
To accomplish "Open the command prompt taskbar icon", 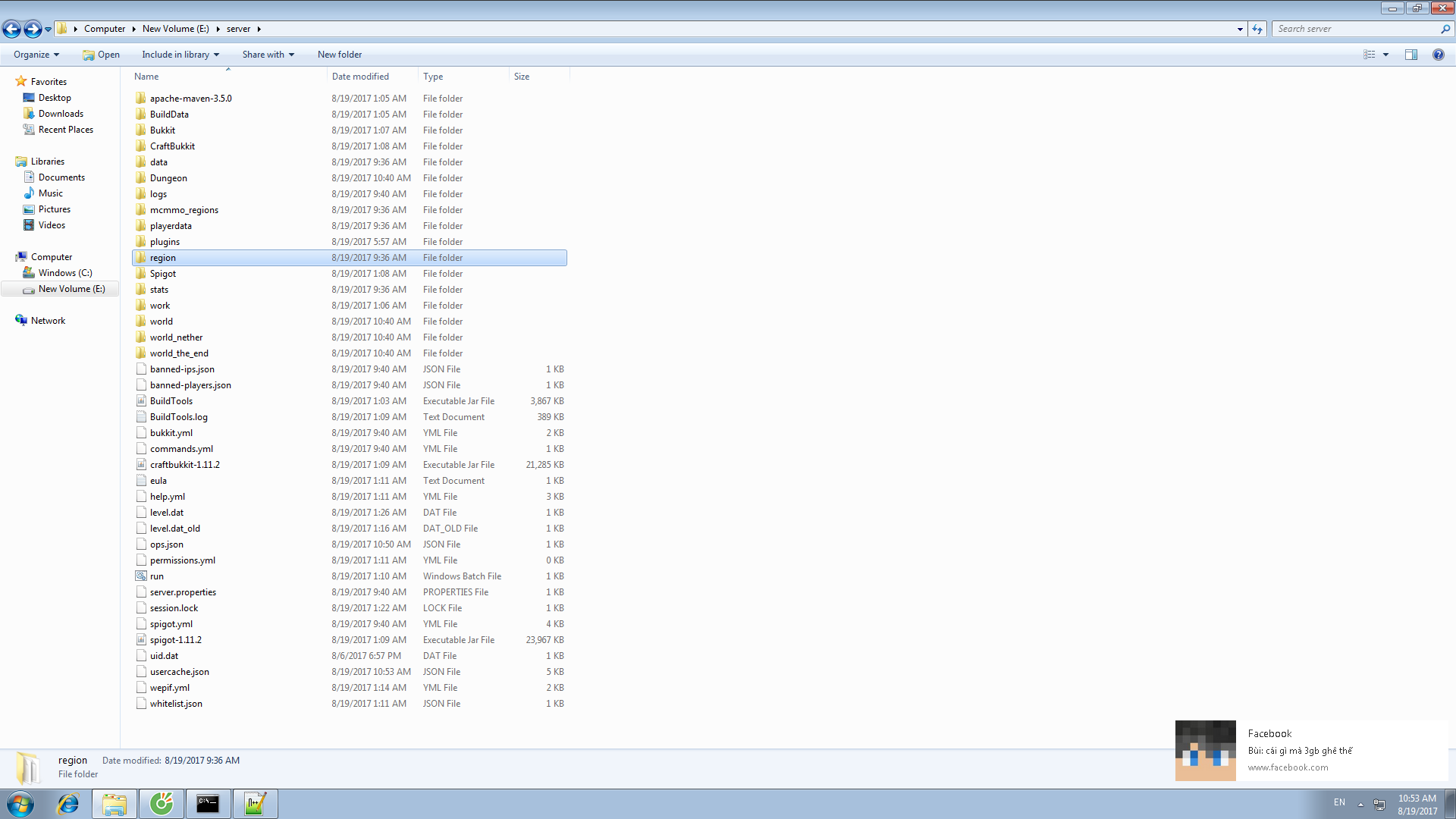I will pyautogui.click(x=207, y=804).
